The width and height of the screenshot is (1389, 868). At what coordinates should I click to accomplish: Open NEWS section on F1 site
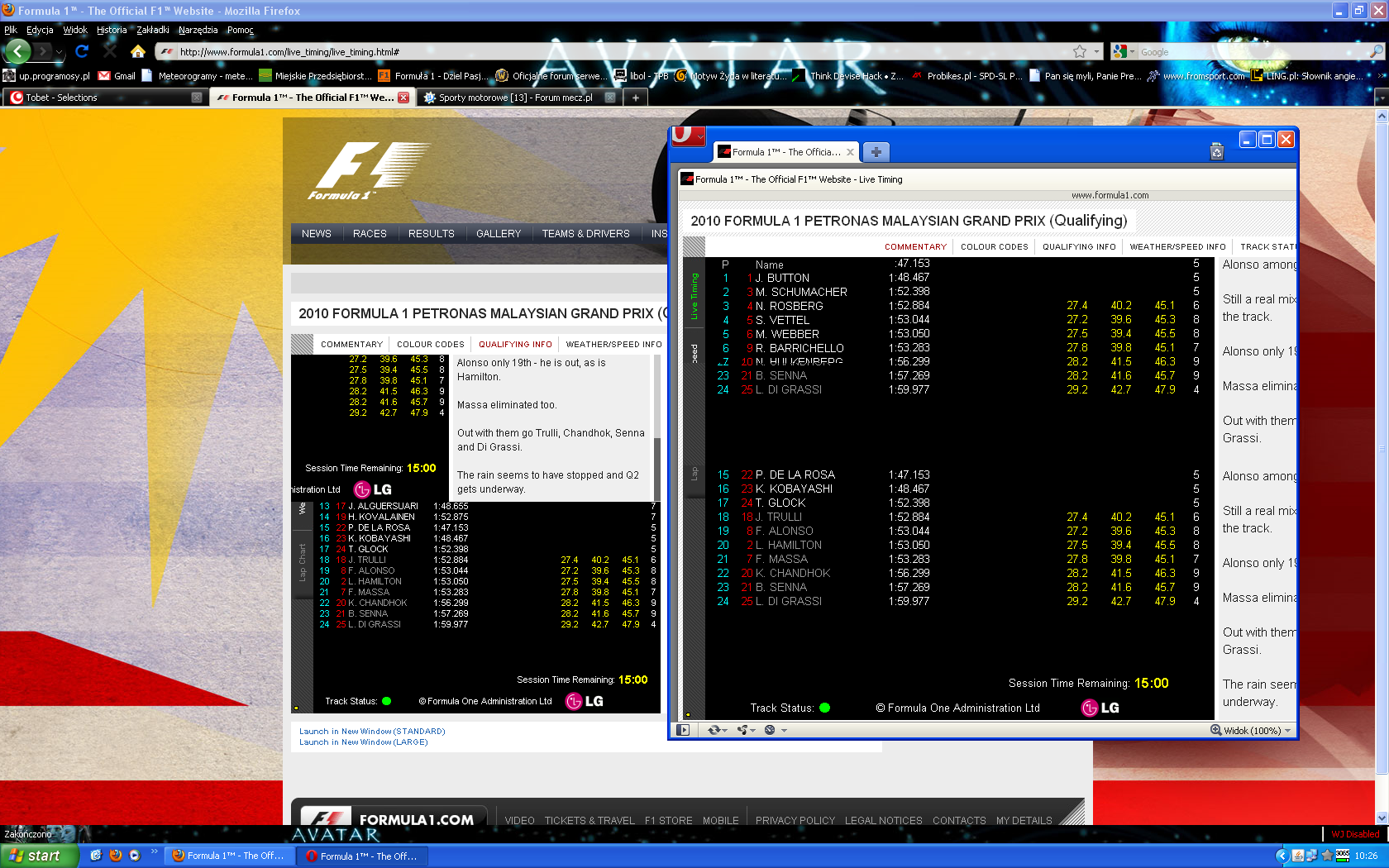click(317, 234)
